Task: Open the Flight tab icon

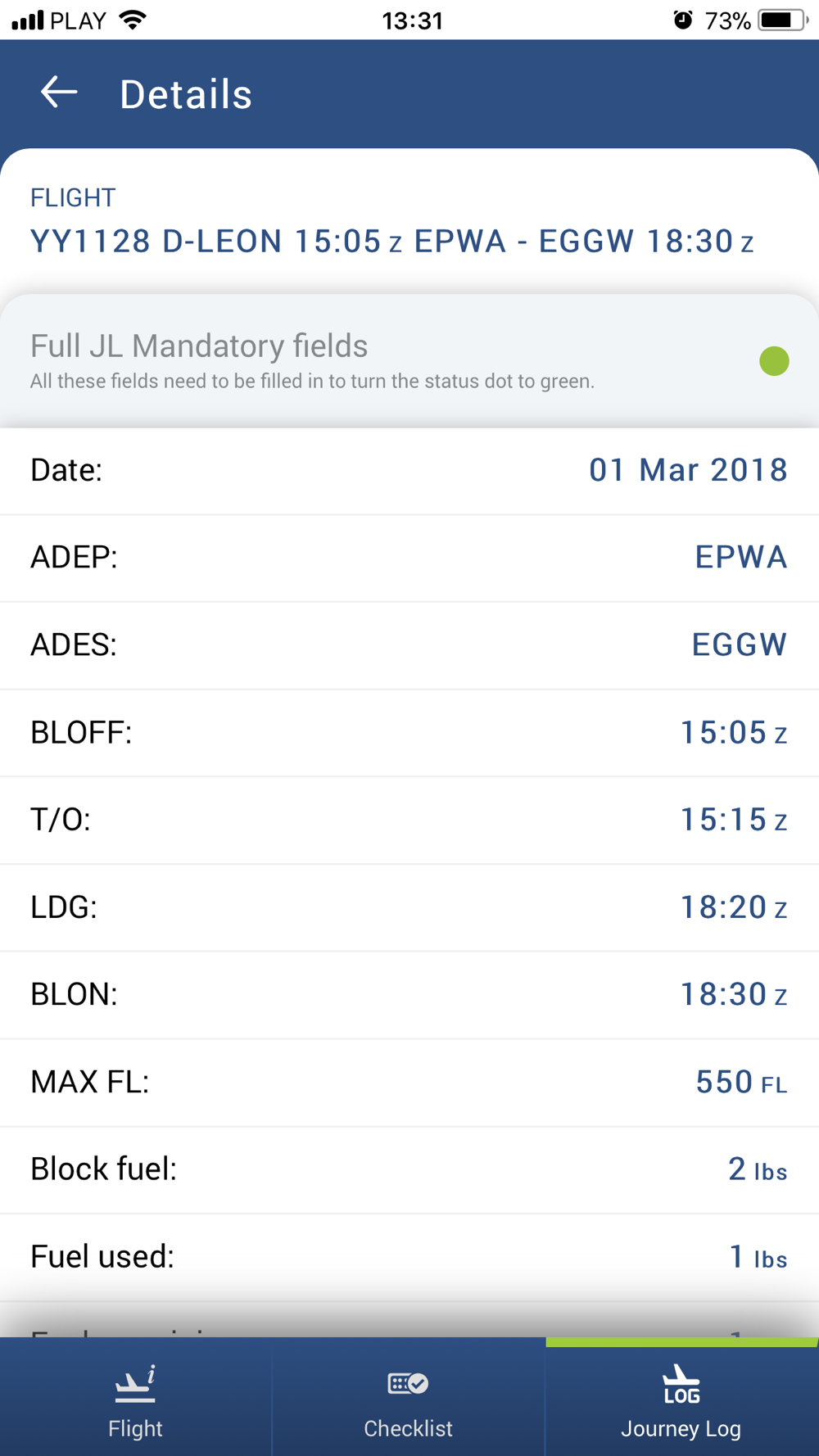Action: point(135,1384)
